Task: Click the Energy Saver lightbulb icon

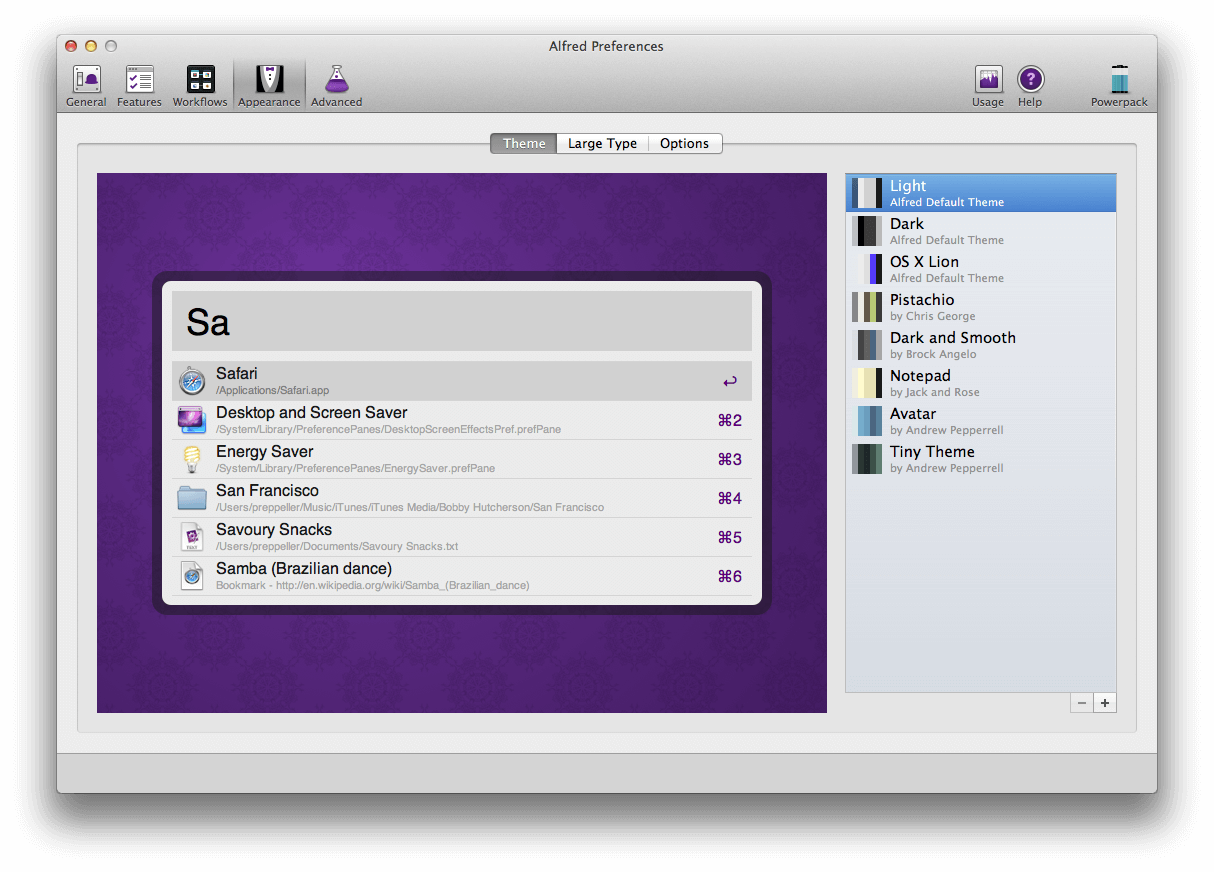Action: tap(192, 459)
